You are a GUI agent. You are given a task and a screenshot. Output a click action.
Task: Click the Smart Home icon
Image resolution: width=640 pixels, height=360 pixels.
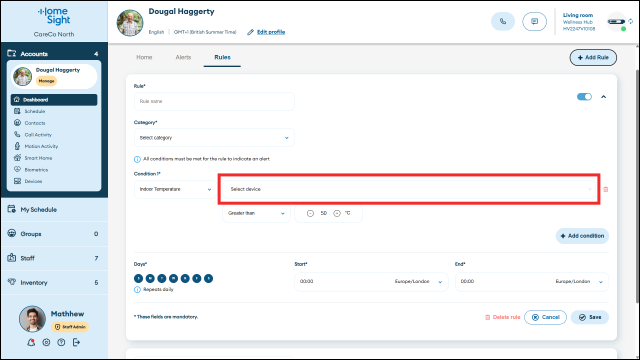[17, 158]
